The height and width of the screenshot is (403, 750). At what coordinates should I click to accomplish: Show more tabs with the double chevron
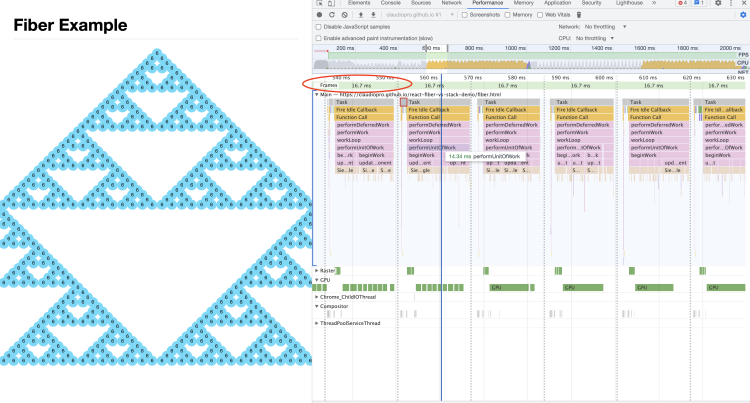point(654,3)
